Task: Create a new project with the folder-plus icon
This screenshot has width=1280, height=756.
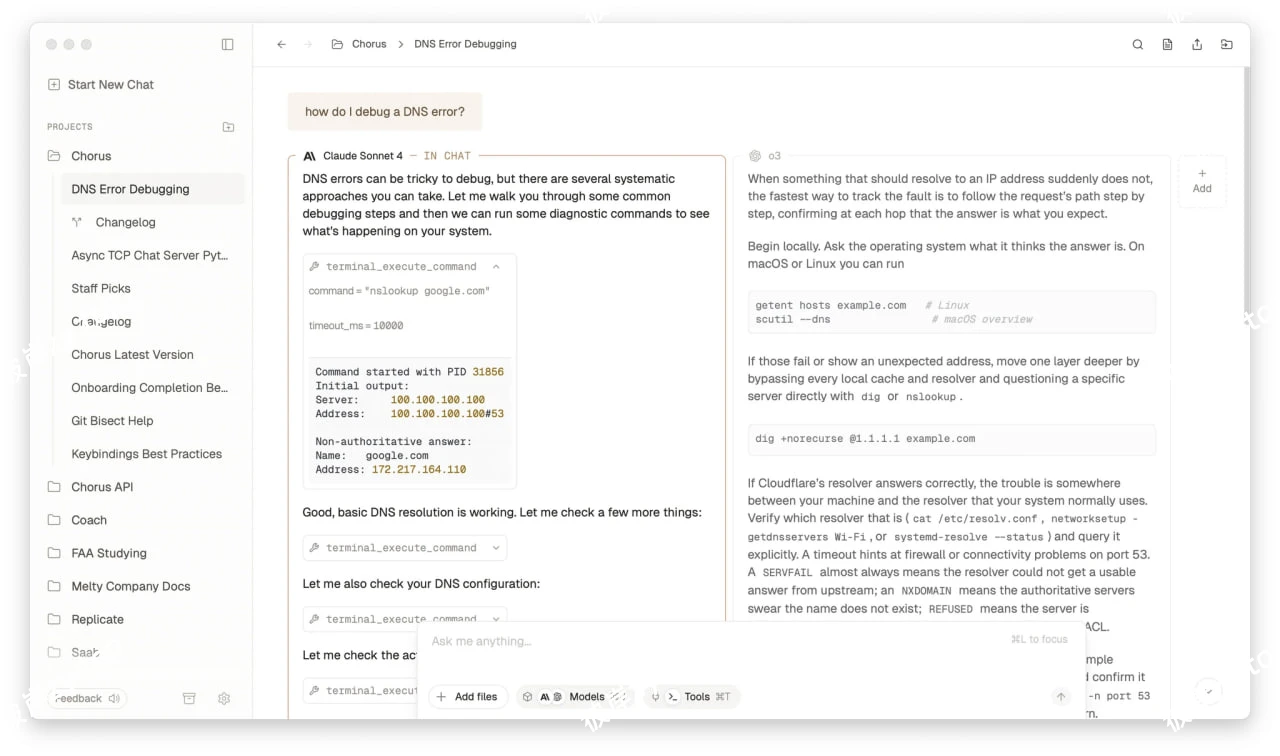Action: (228, 126)
